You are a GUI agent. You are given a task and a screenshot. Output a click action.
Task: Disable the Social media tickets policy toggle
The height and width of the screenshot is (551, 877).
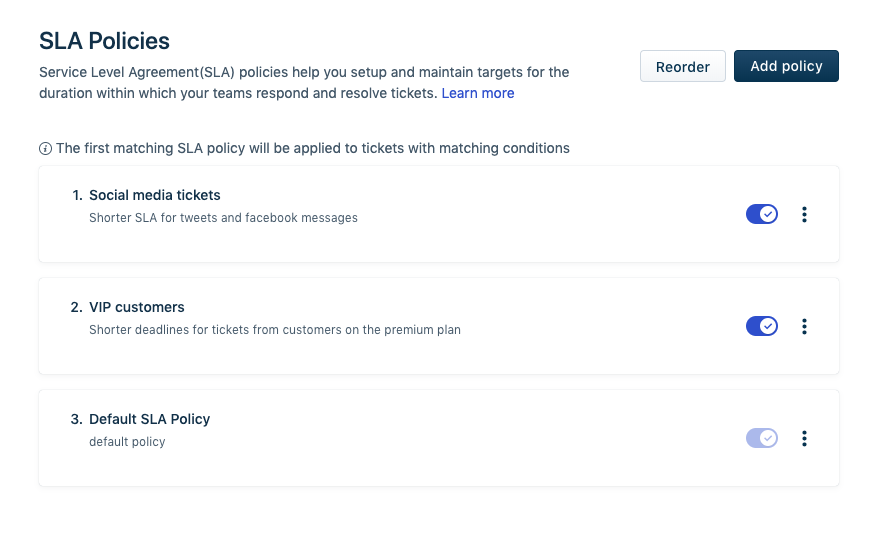pyautogui.click(x=762, y=215)
